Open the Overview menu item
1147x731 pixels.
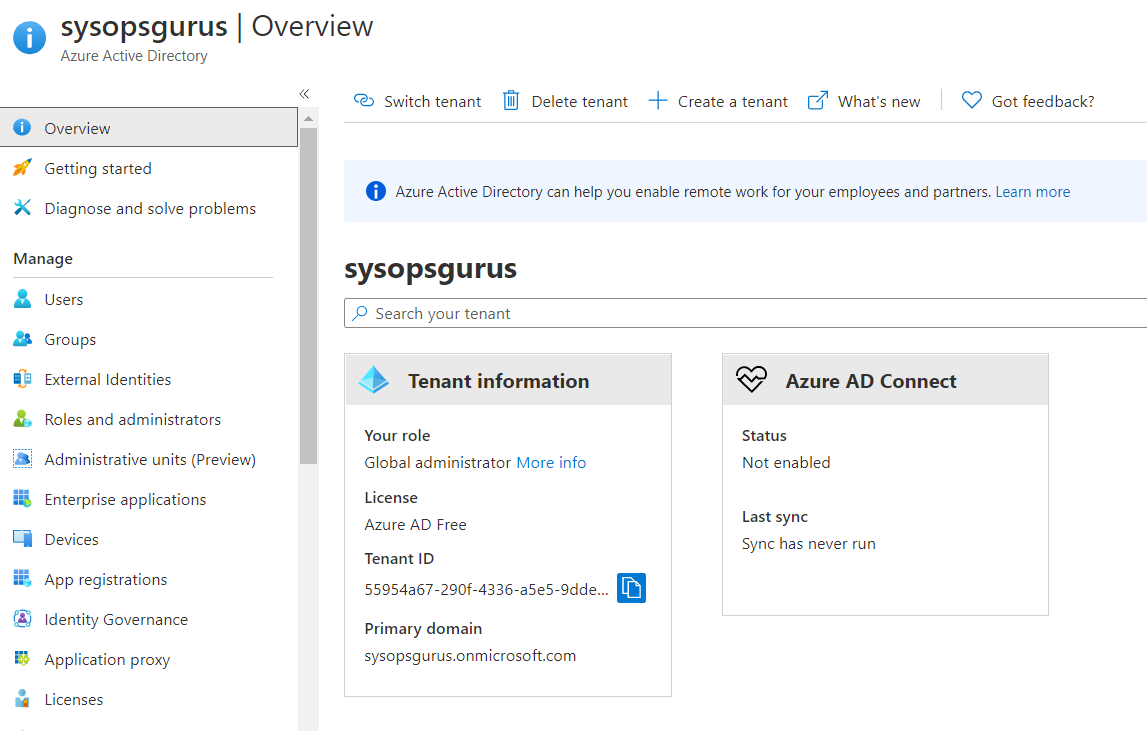coord(148,127)
